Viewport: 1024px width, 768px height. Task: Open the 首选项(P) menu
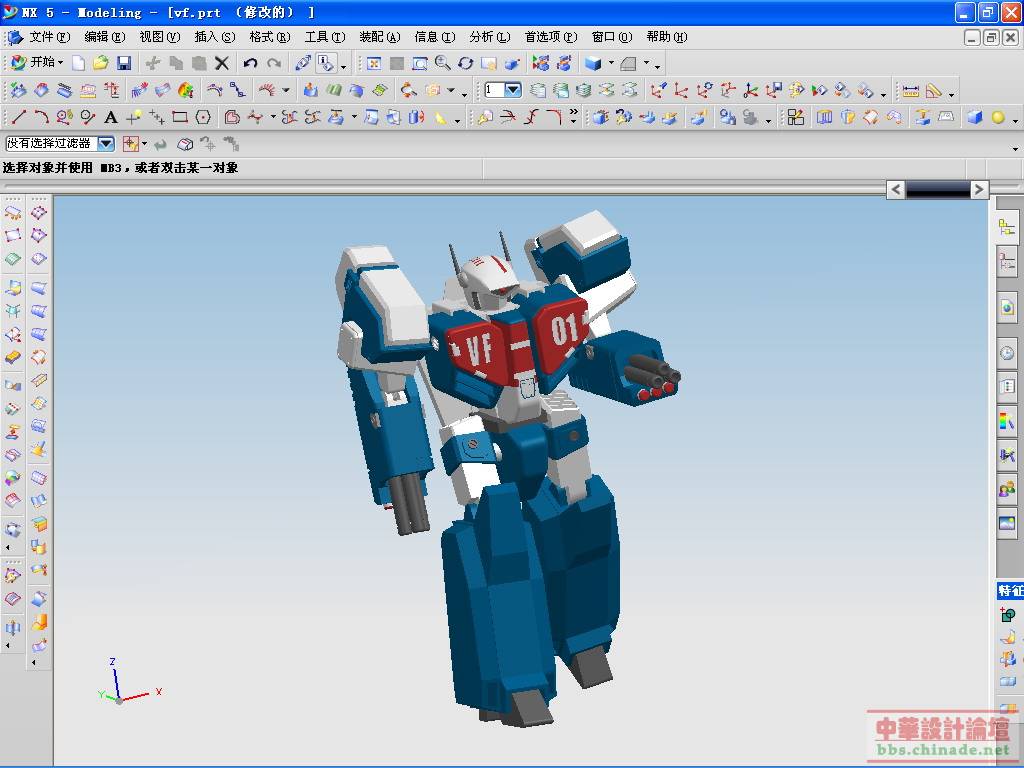point(551,37)
